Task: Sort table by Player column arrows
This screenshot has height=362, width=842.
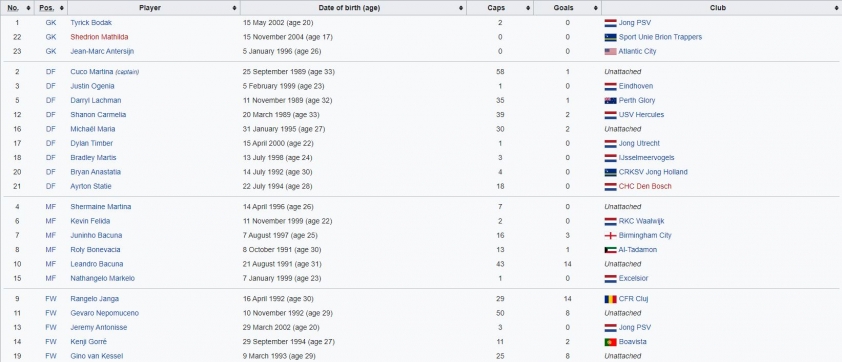Action: click(235, 8)
